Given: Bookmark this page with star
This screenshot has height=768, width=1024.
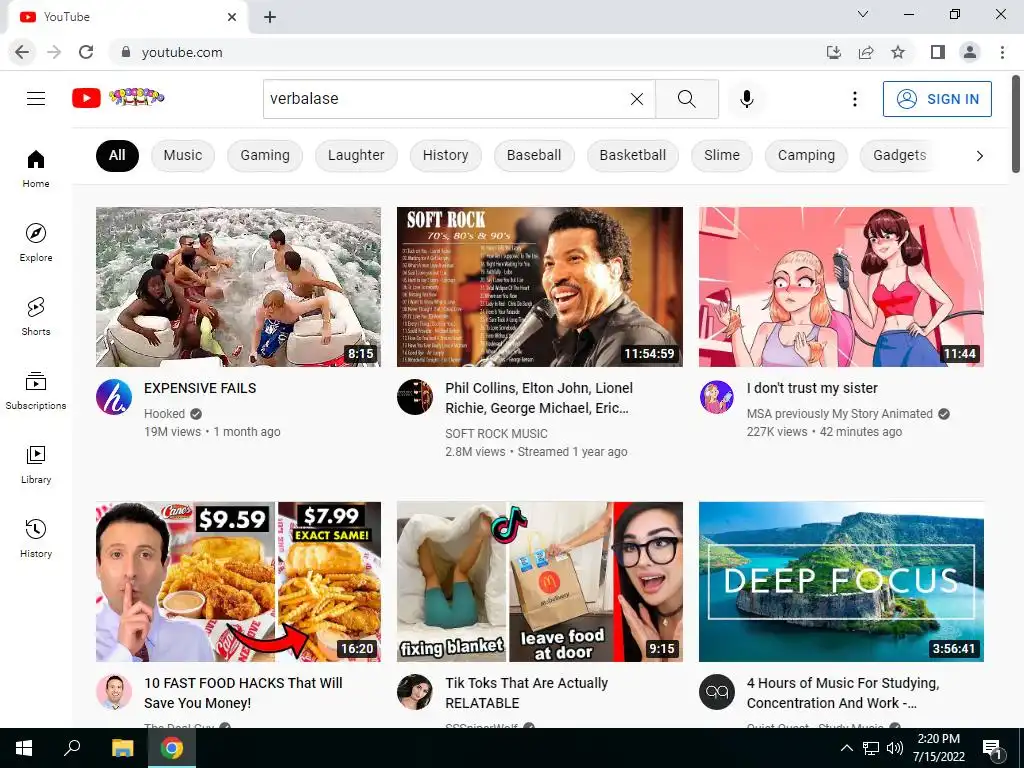Looking at the screenshot, I should 898,52.
